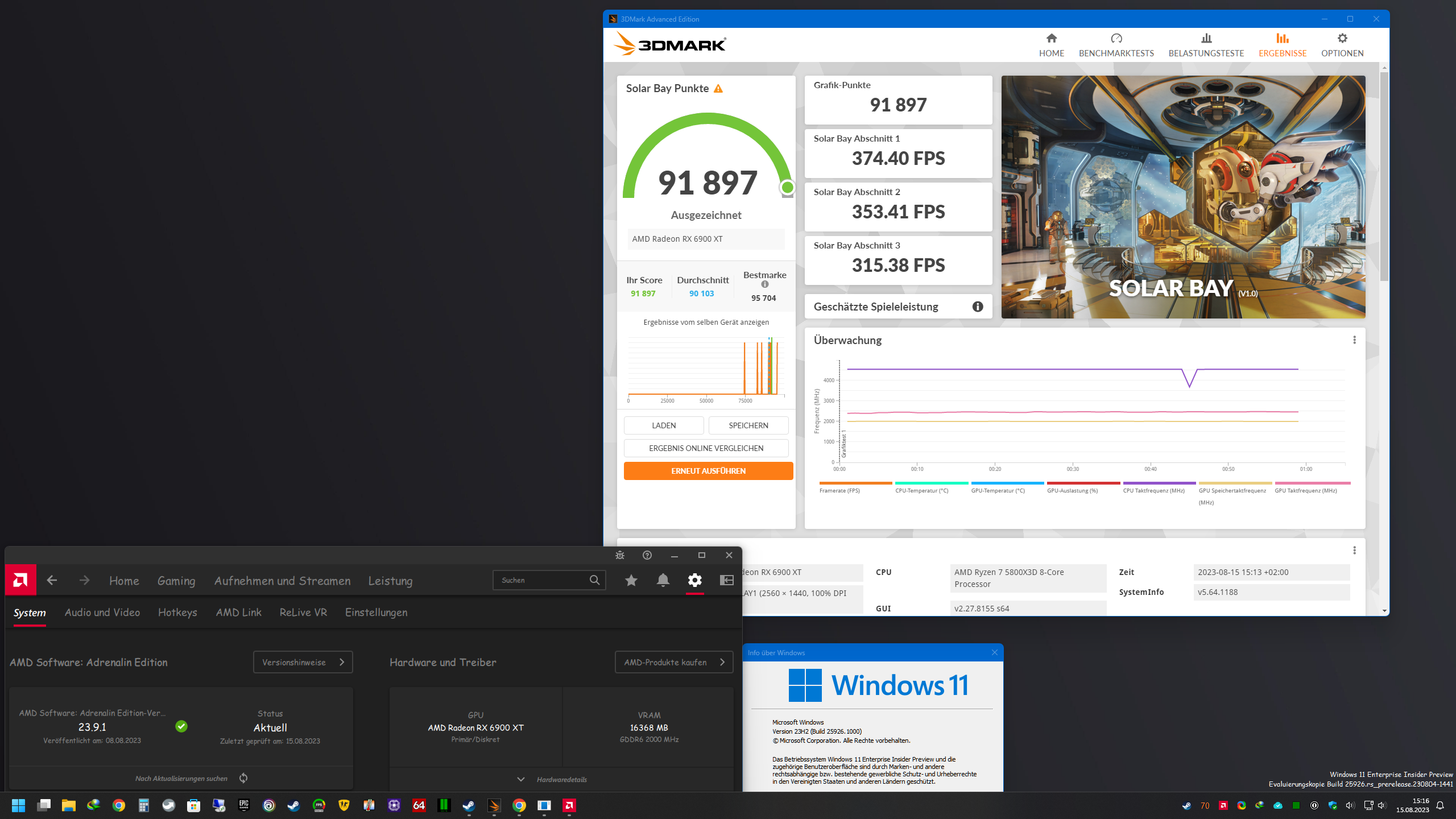Viewport: 1456px width, 819px height.
Task: Click info icon next to Geschätzte Spieleleistung
Action: pos(978,307)
